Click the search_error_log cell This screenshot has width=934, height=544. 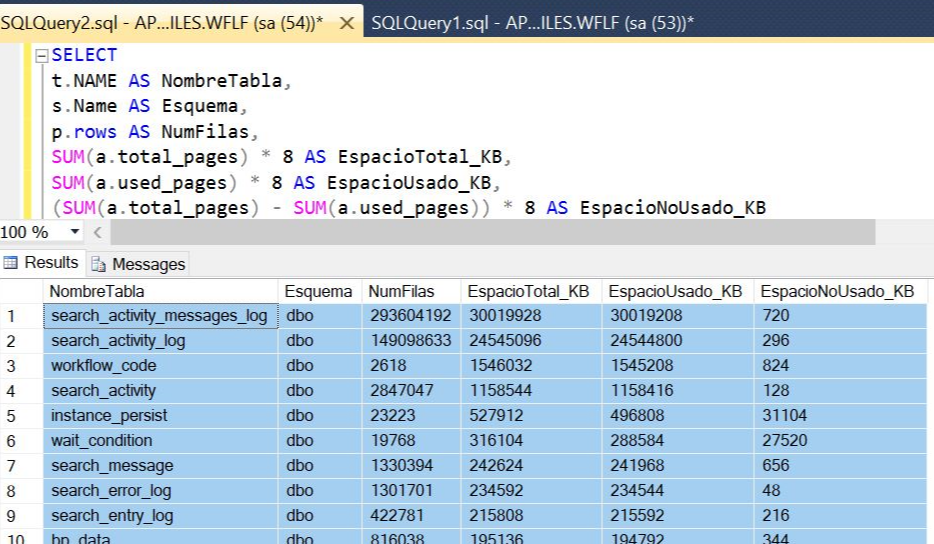[160, 491]
